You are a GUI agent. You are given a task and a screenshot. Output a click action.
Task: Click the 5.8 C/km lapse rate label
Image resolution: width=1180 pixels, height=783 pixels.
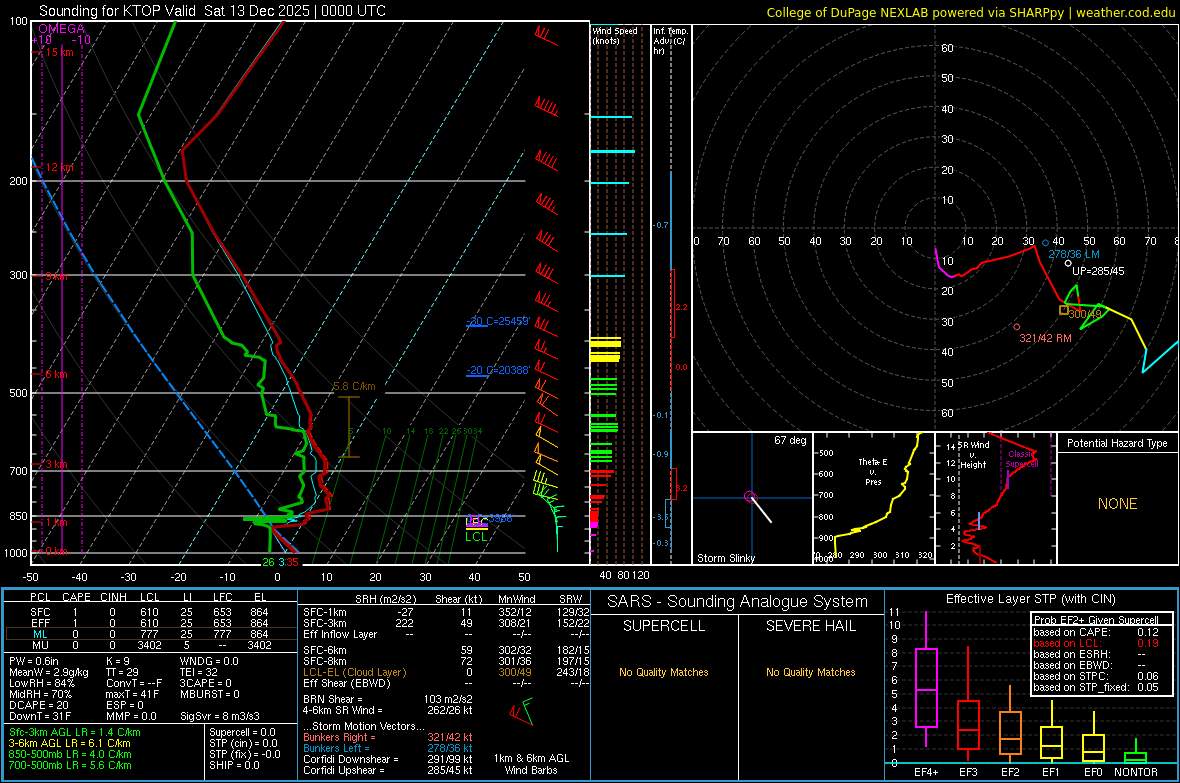[x=354, y=386]
